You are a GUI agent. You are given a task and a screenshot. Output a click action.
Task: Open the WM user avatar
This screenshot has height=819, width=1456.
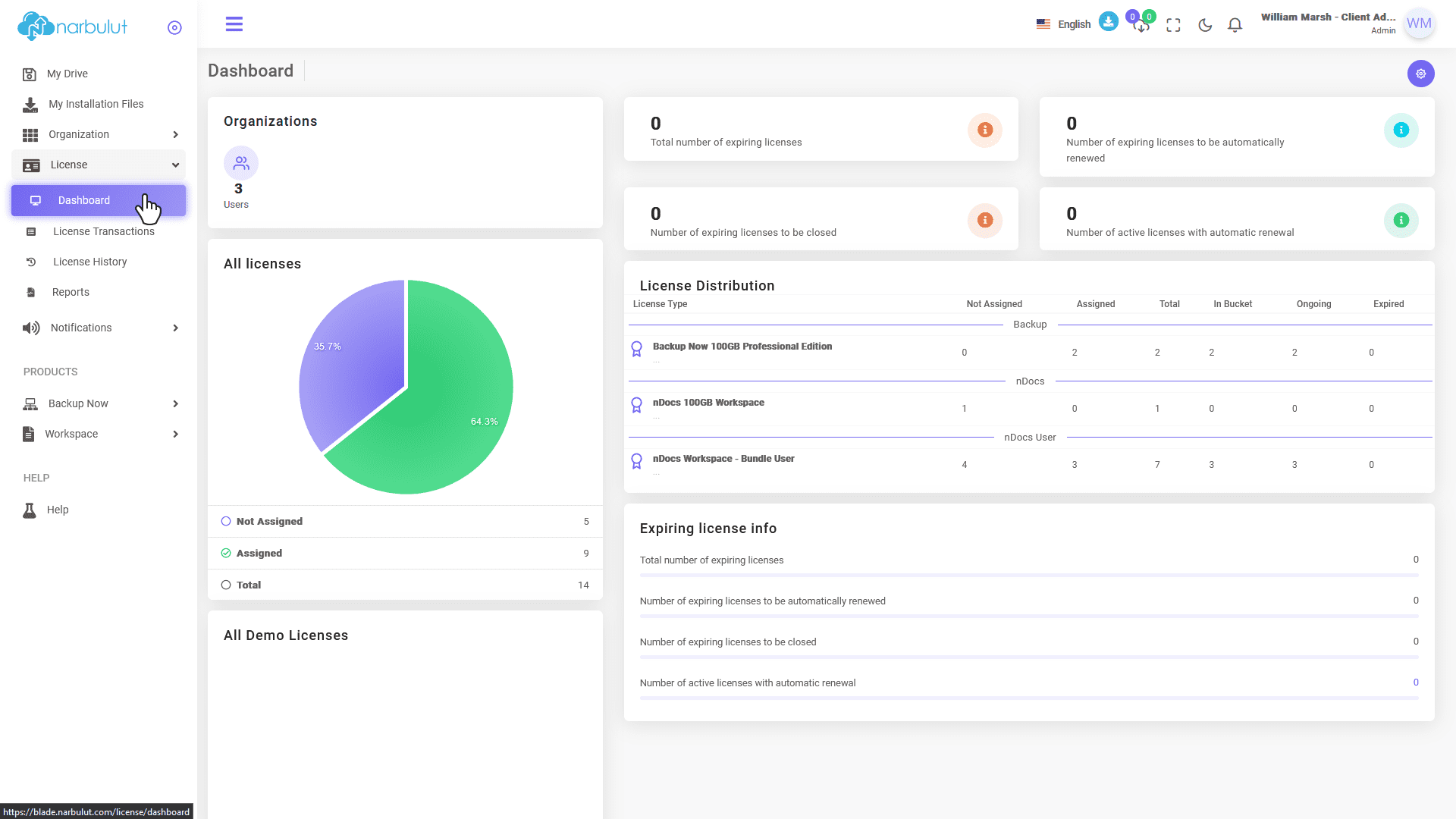[1419, 24]
